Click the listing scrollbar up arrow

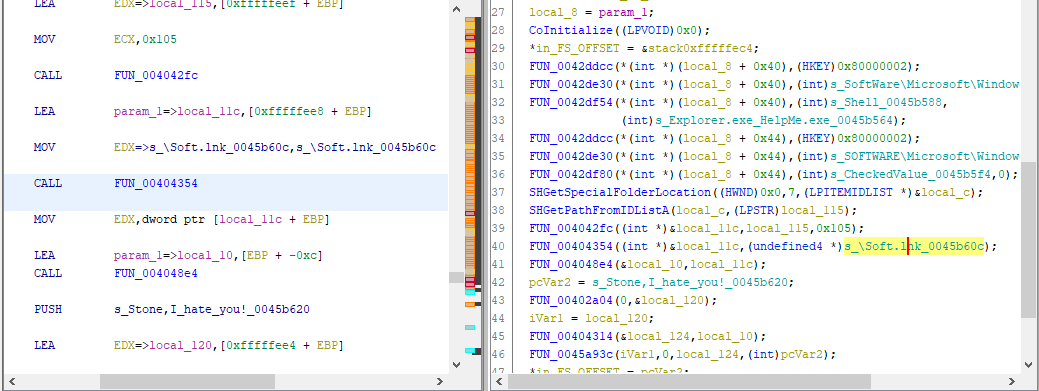pos(456,9)
